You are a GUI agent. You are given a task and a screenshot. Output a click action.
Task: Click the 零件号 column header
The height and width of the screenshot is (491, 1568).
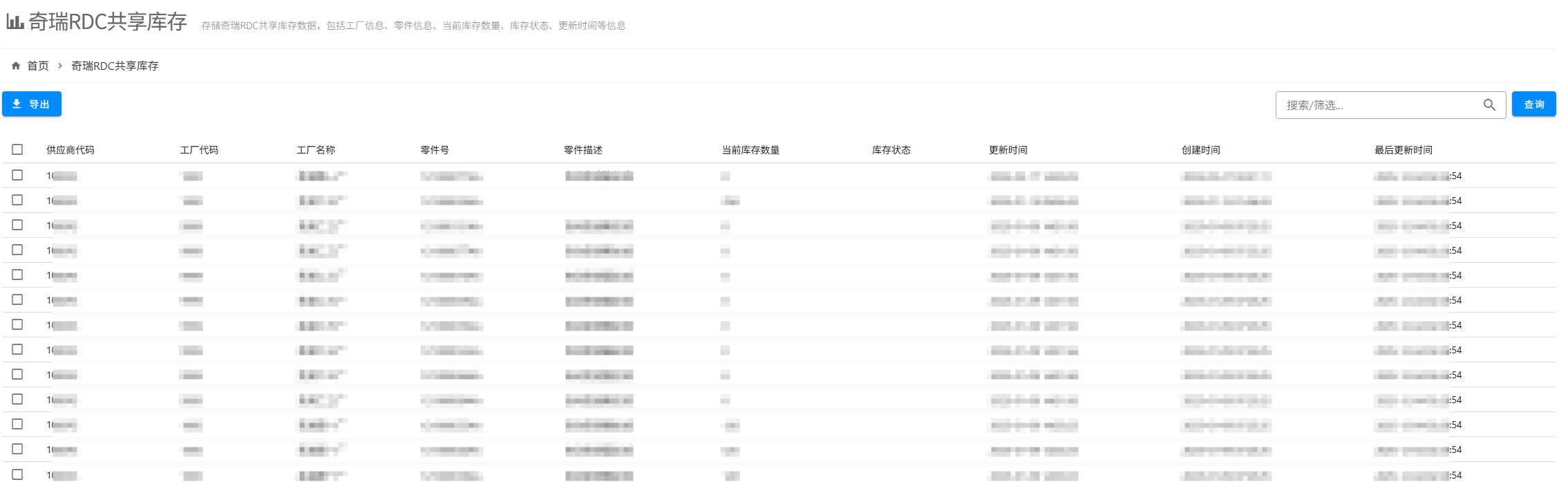tap(435, 150)
